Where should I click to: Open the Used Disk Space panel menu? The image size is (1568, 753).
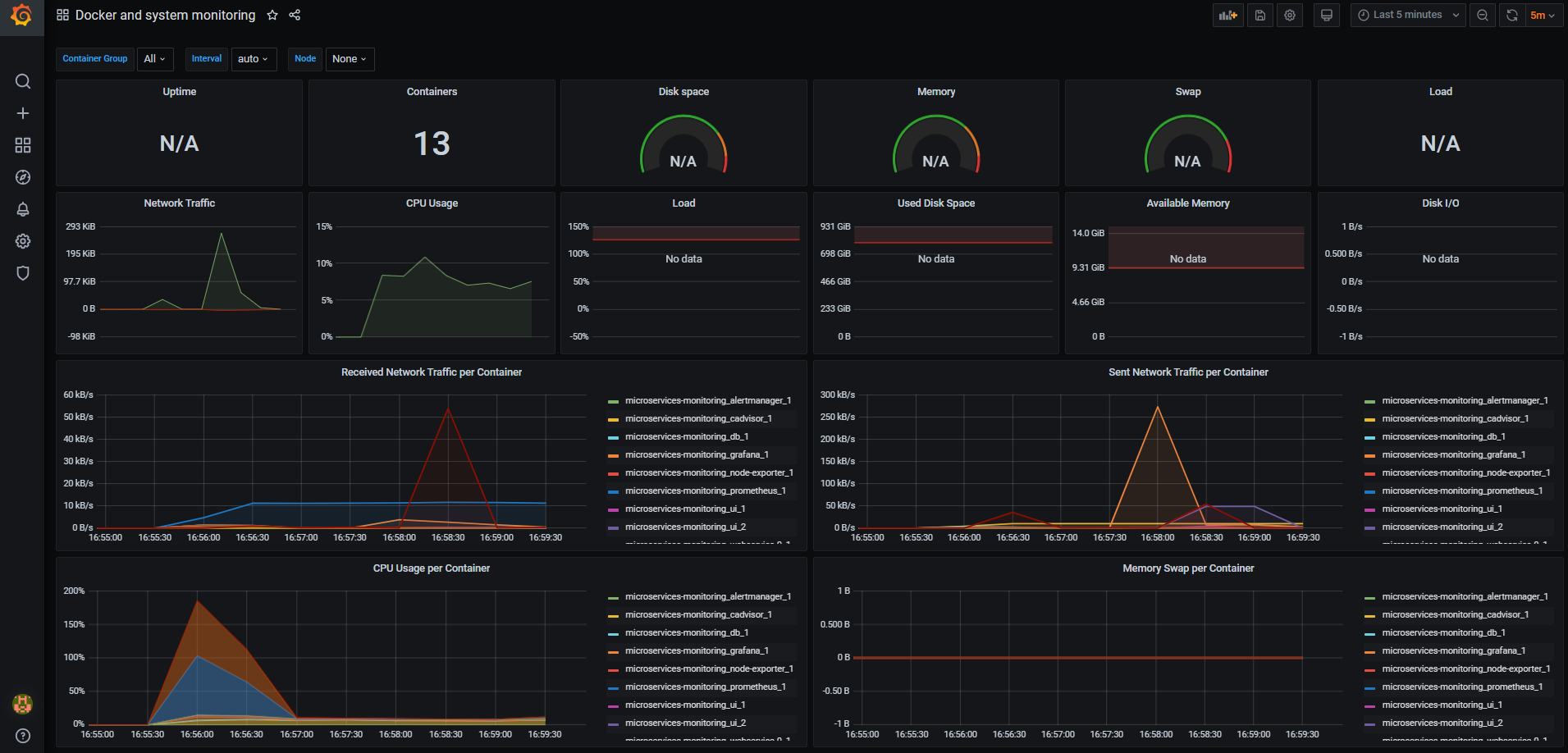tap(936, 203)
